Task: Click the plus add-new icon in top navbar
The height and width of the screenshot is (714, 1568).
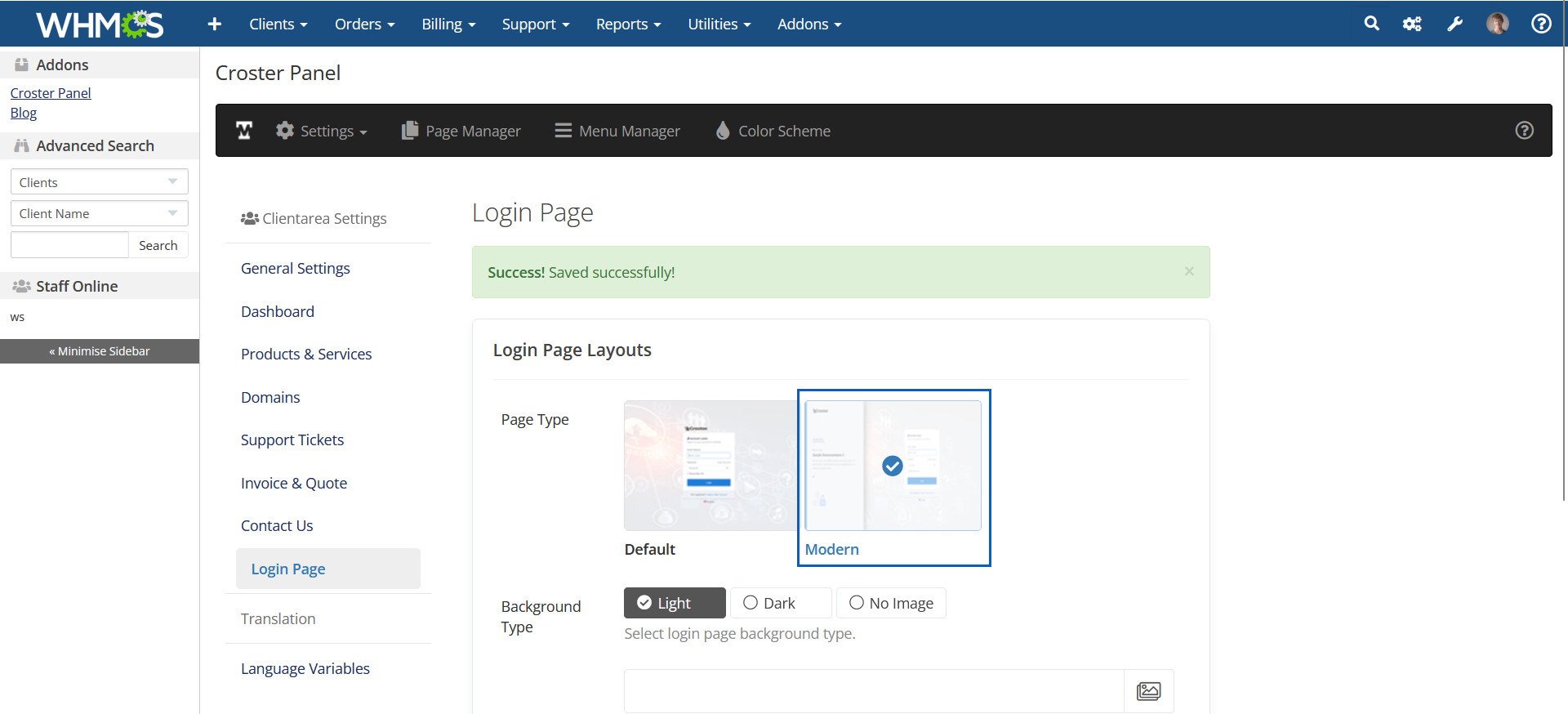Action: 214,24
